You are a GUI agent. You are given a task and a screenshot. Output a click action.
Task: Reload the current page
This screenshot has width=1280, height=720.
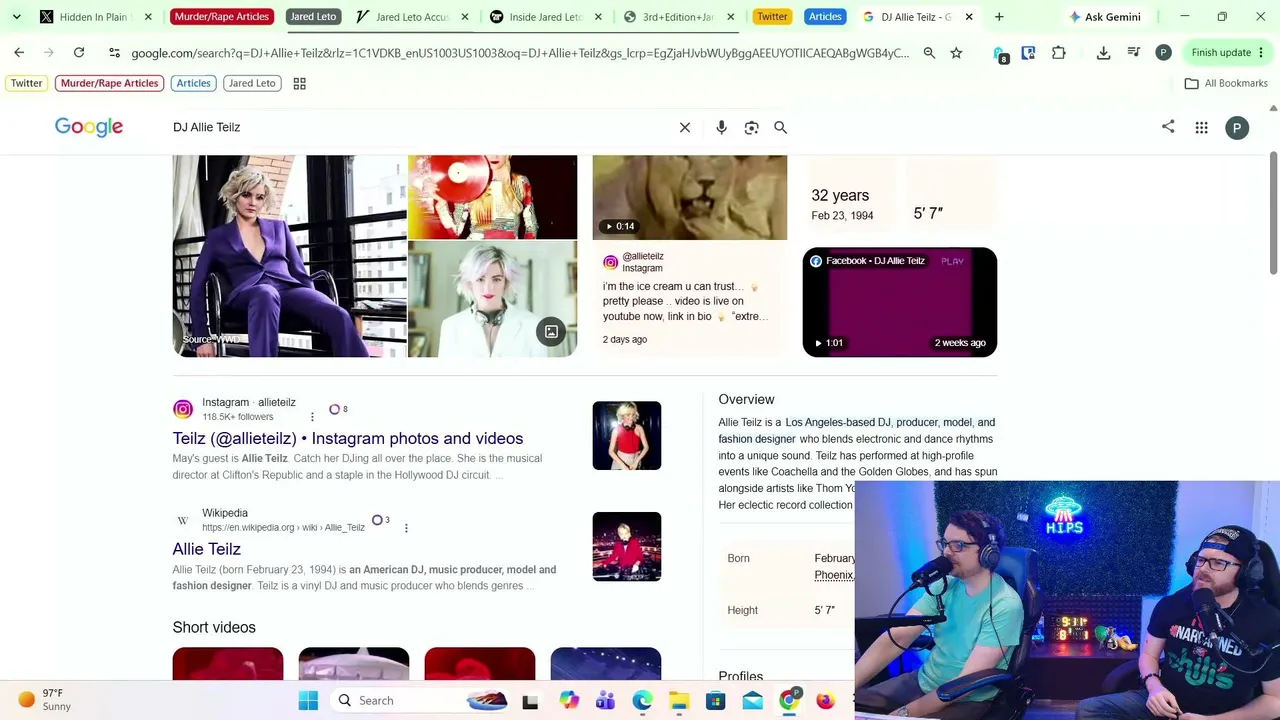click(x=79, y=52)
